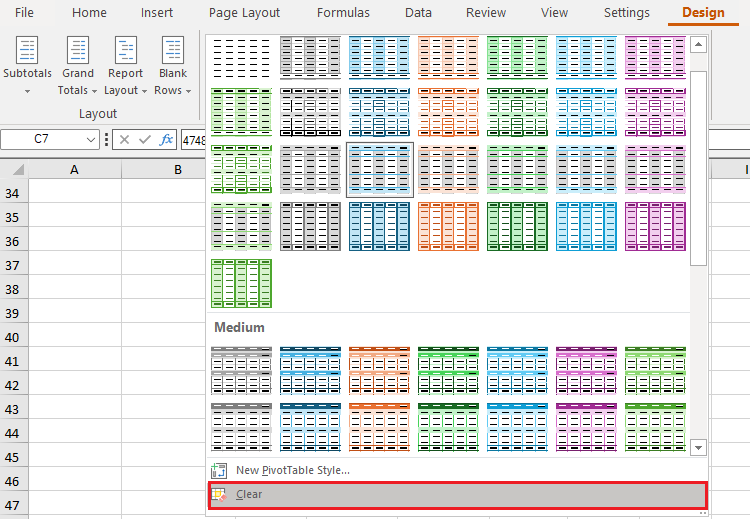Click the Blank Rows icon
The height and width of the screenshot is (519, 750).
click(x=173, y=52)
